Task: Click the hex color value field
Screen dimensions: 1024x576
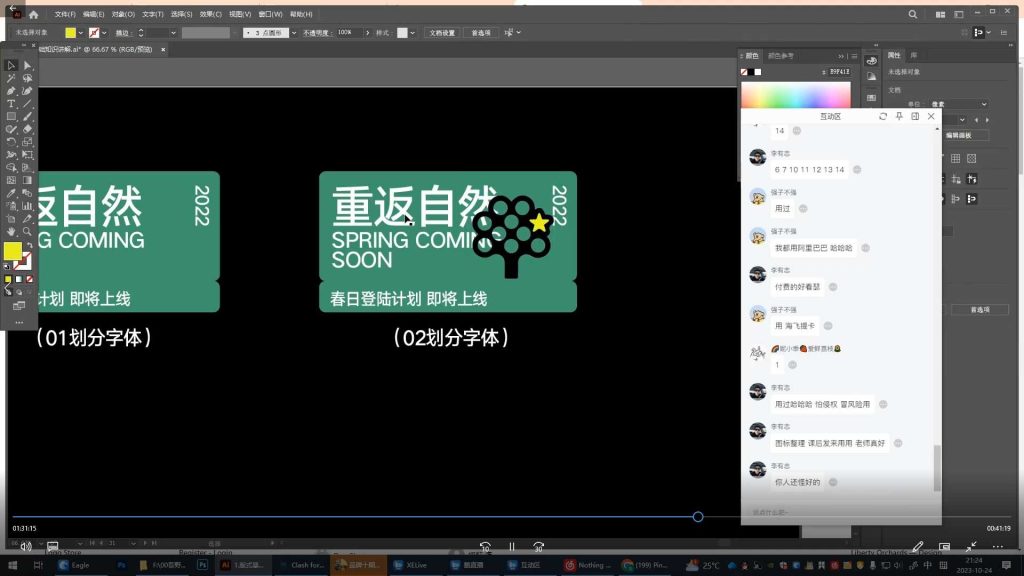Action: (839, 72)
